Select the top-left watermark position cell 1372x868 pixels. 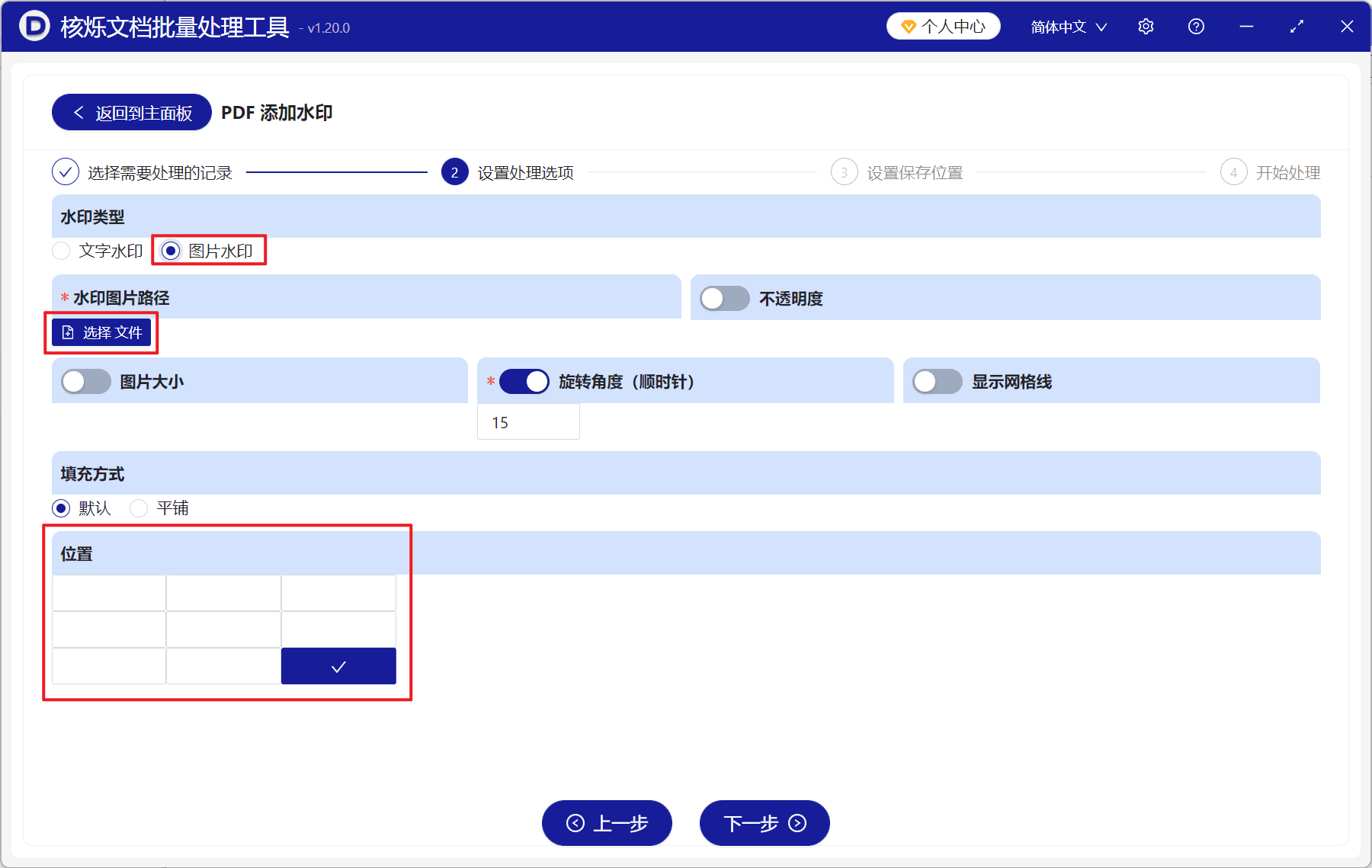[109, 592]
